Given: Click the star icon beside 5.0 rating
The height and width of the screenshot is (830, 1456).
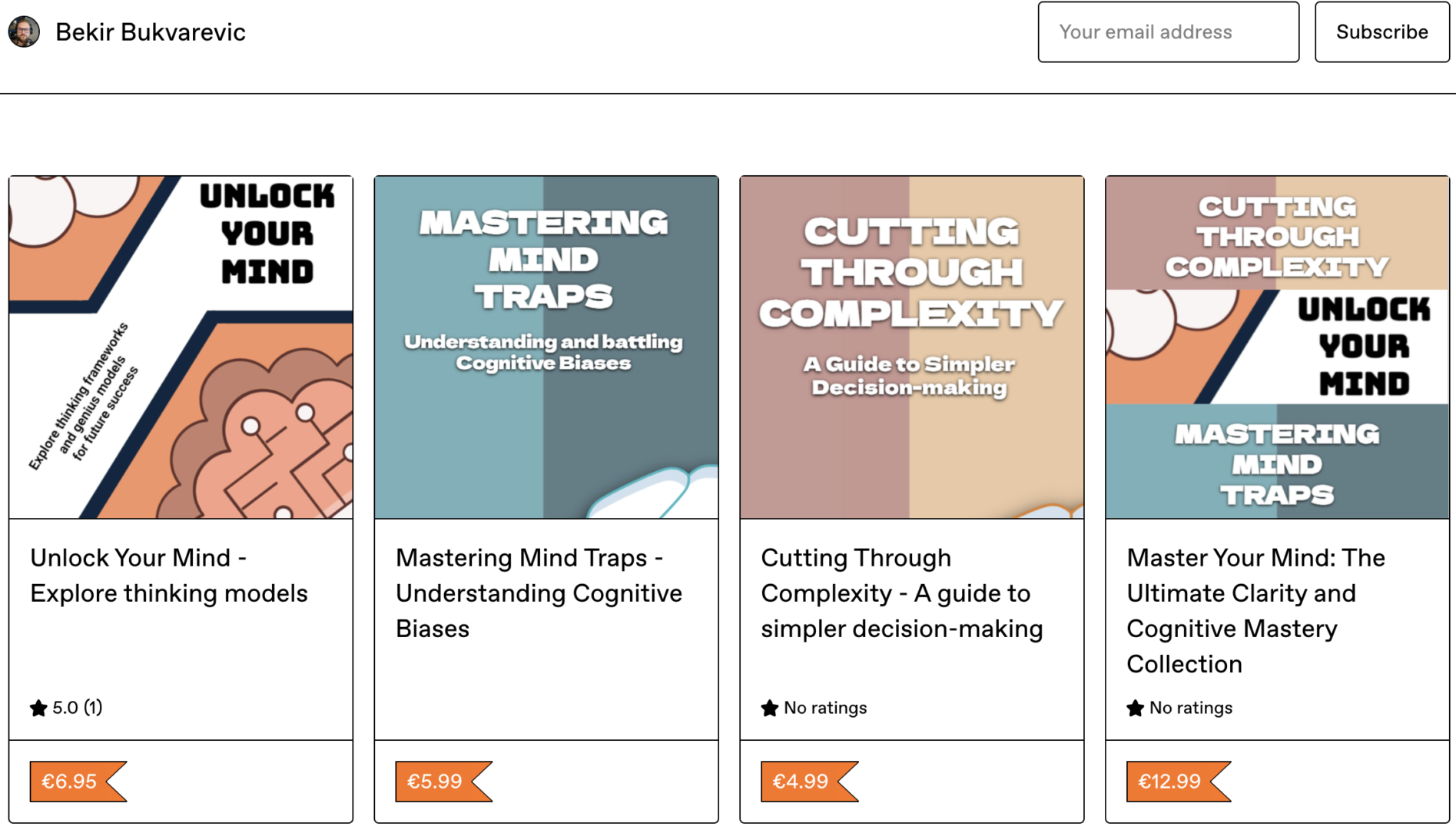Looking at the screenshot, I should [38, 708].
